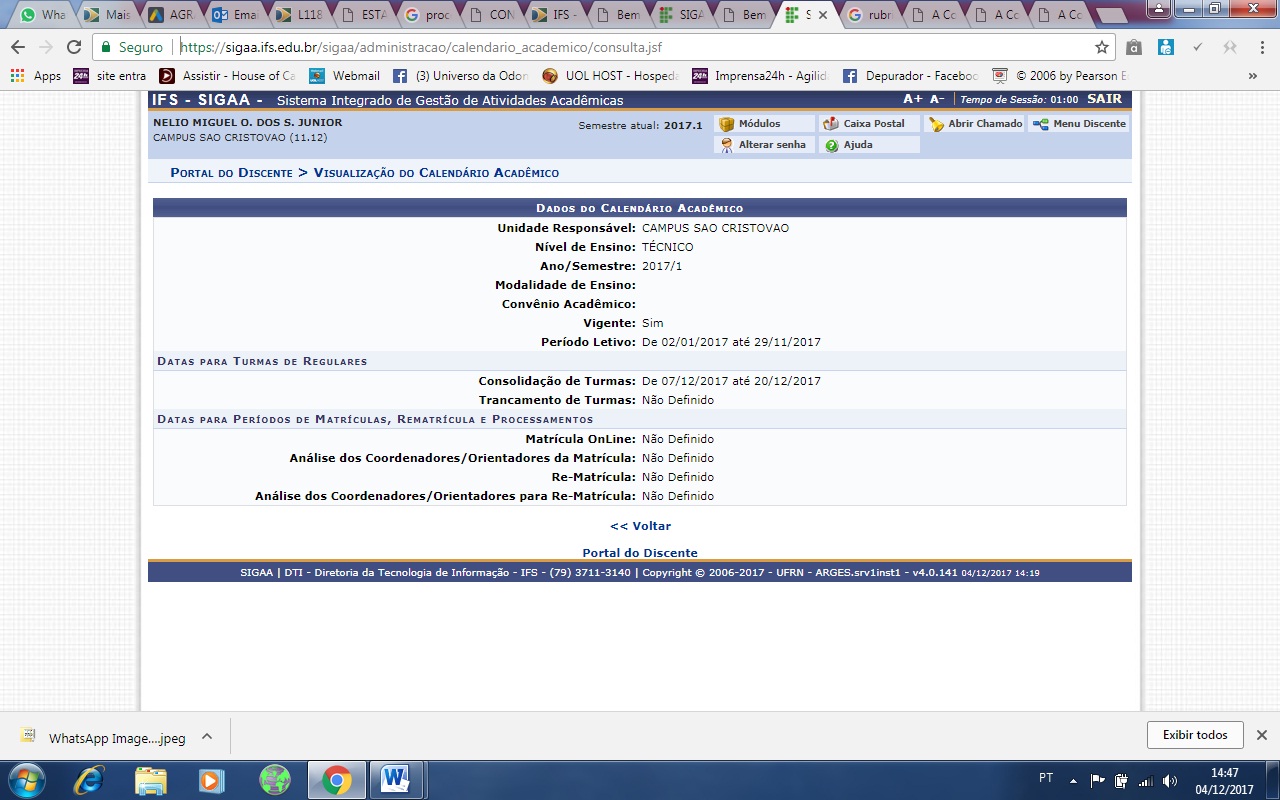Open the Ajuda help icon
The image size is (1280, 800).
point(832,145)
